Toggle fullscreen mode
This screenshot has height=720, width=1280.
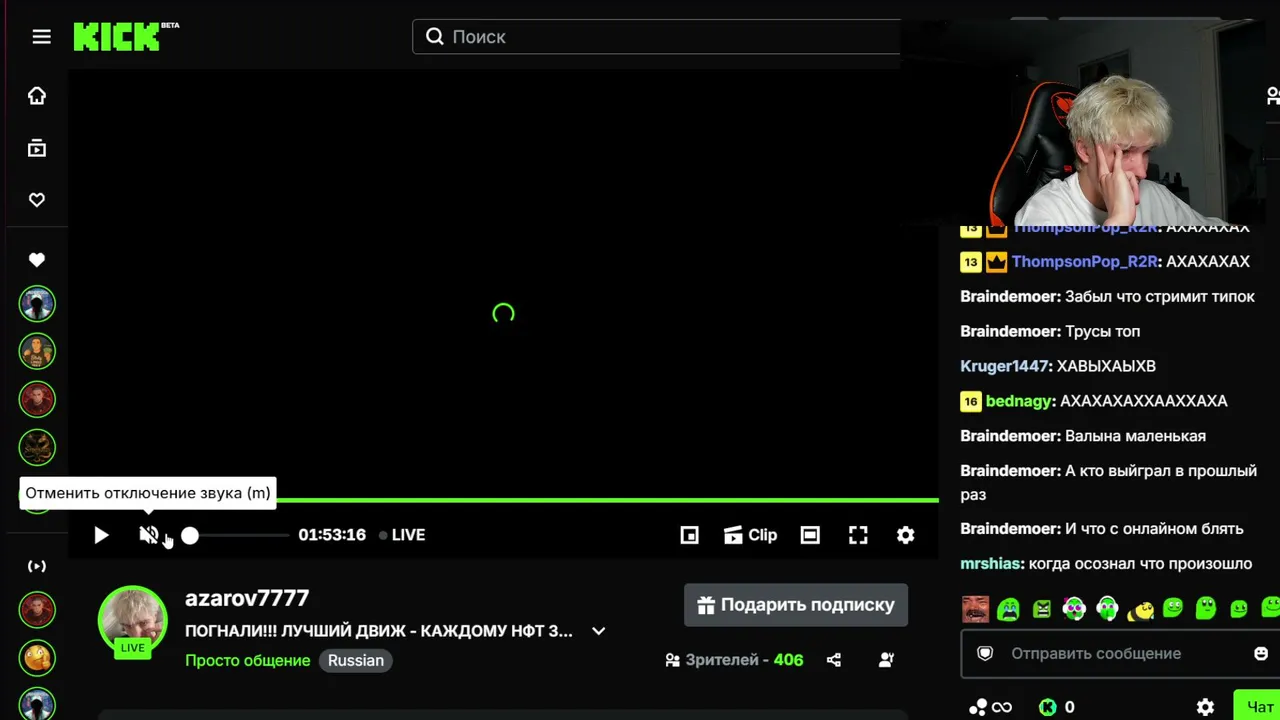pos(858,535)
